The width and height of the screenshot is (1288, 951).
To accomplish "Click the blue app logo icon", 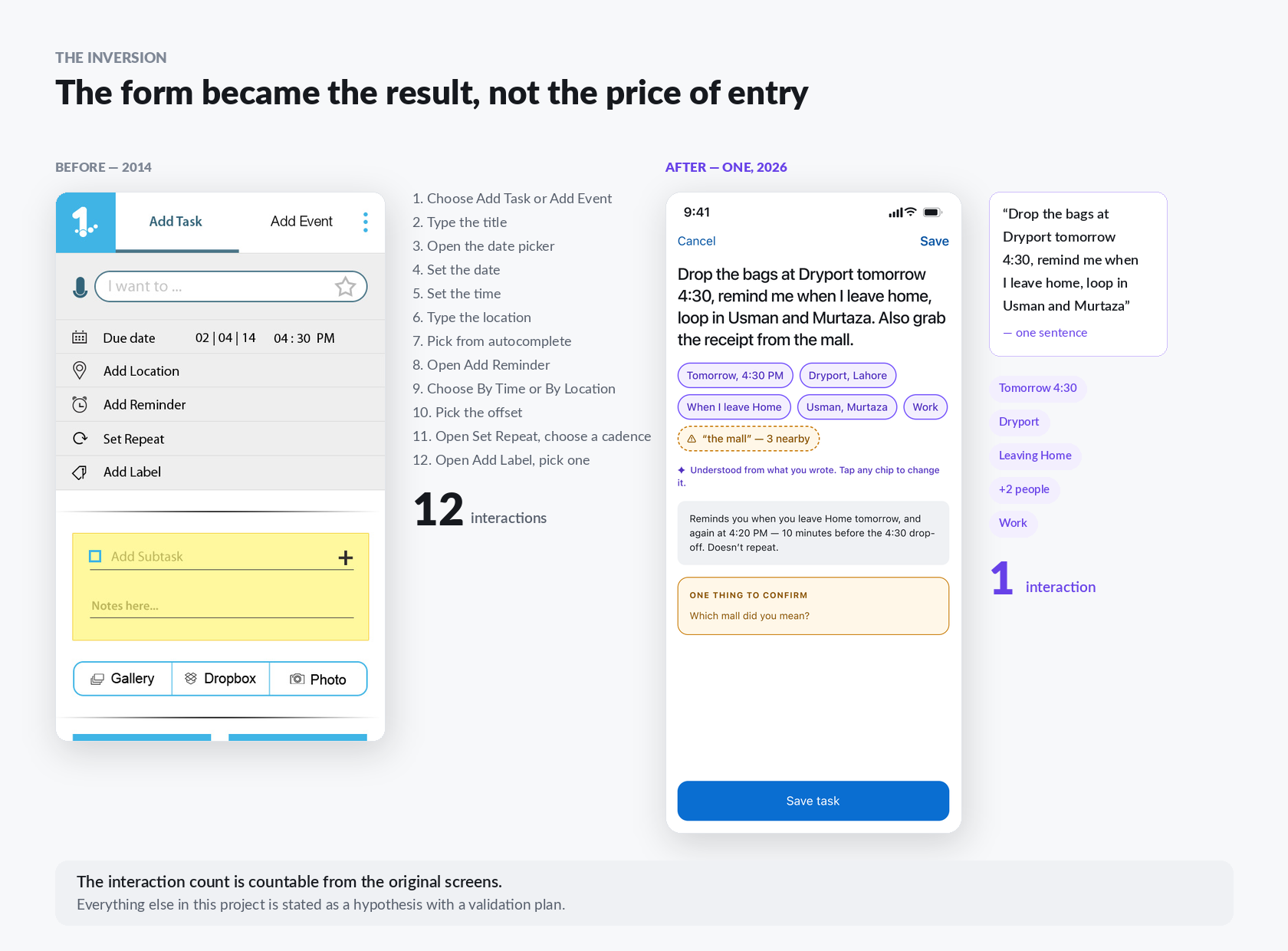I will pyautogui.click(x=86, y=222).
